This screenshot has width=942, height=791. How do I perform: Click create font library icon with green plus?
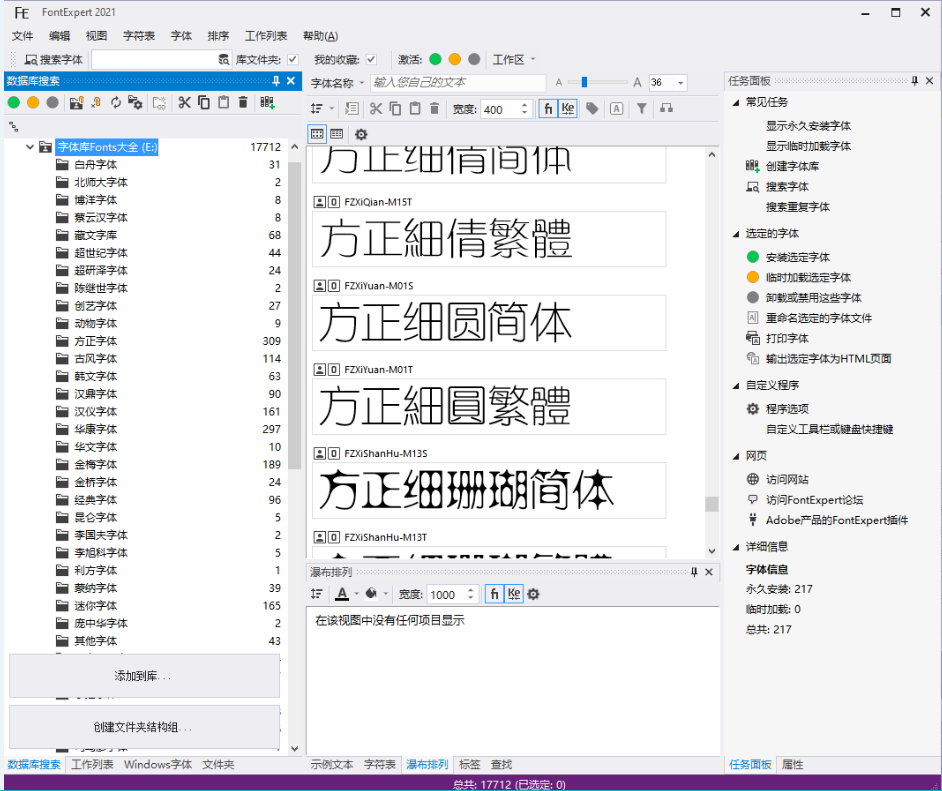267,103
